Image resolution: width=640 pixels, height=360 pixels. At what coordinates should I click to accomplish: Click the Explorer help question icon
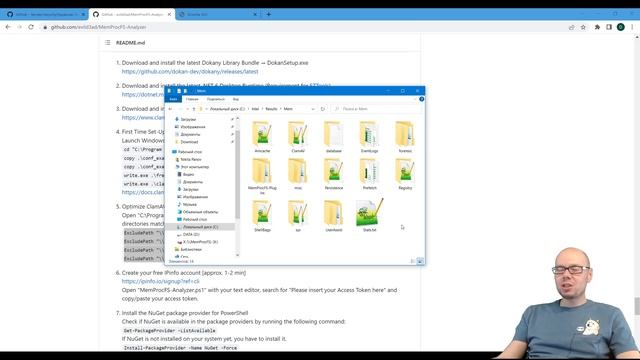(422, 99)
